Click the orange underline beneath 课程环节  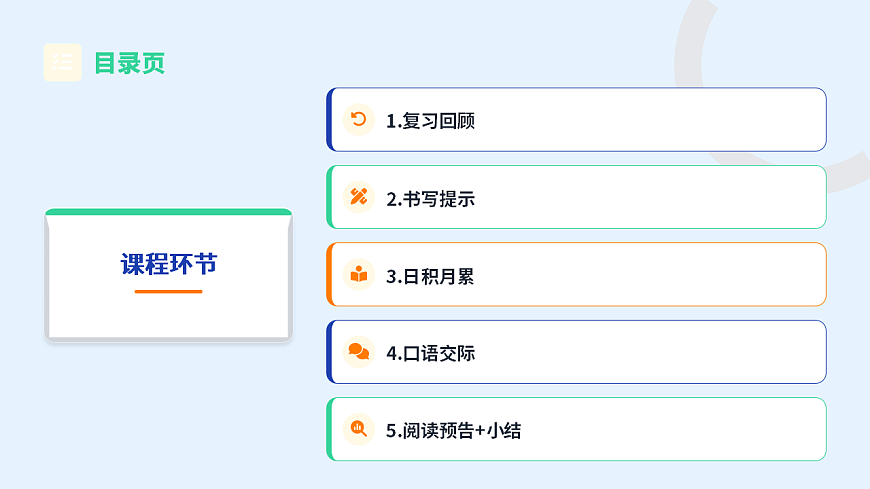click(169, 291)
